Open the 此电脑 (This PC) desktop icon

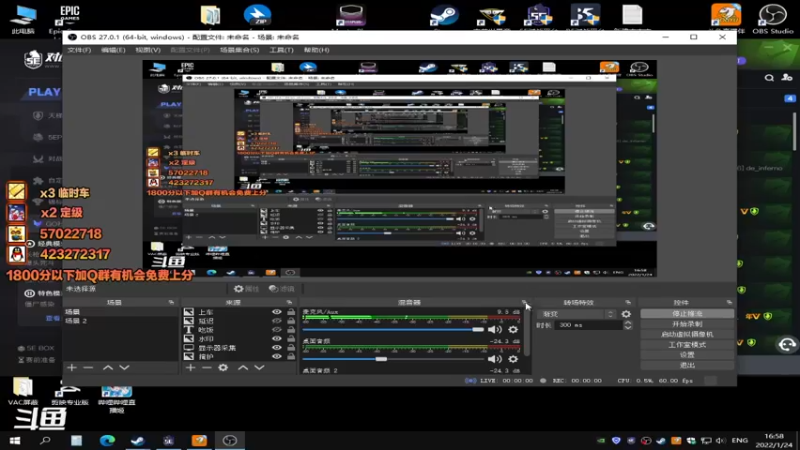click(23, 19)
